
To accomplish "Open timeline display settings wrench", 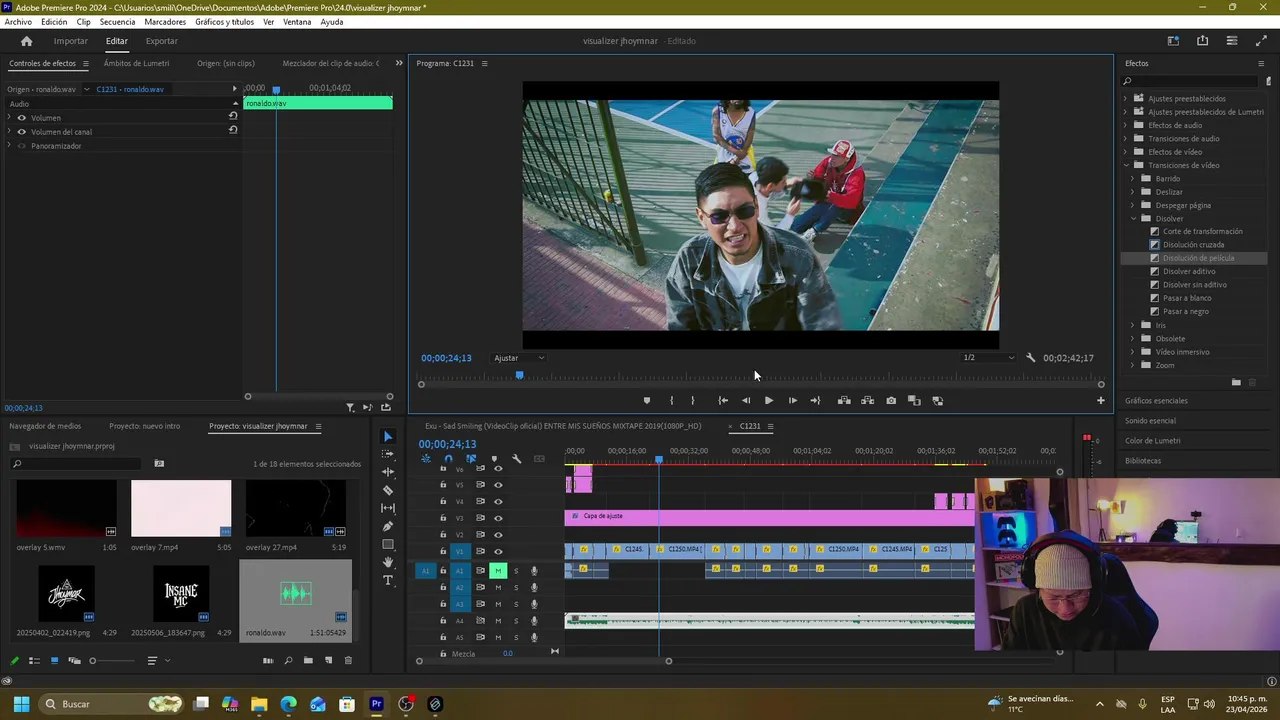I will (516, 459).
